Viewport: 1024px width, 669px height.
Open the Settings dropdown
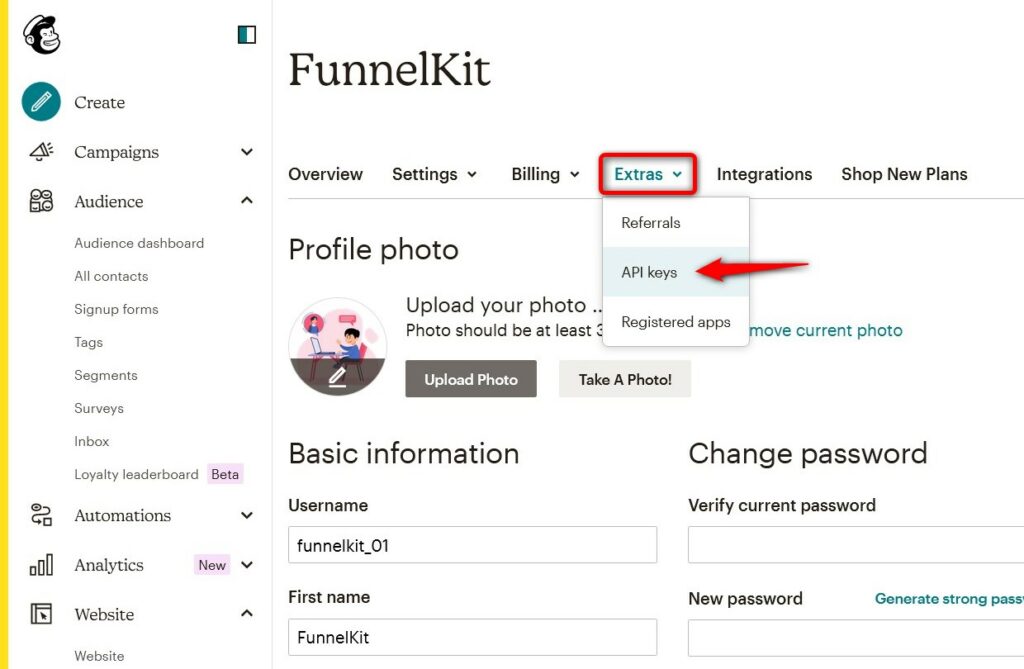click(x=434, y=174)
